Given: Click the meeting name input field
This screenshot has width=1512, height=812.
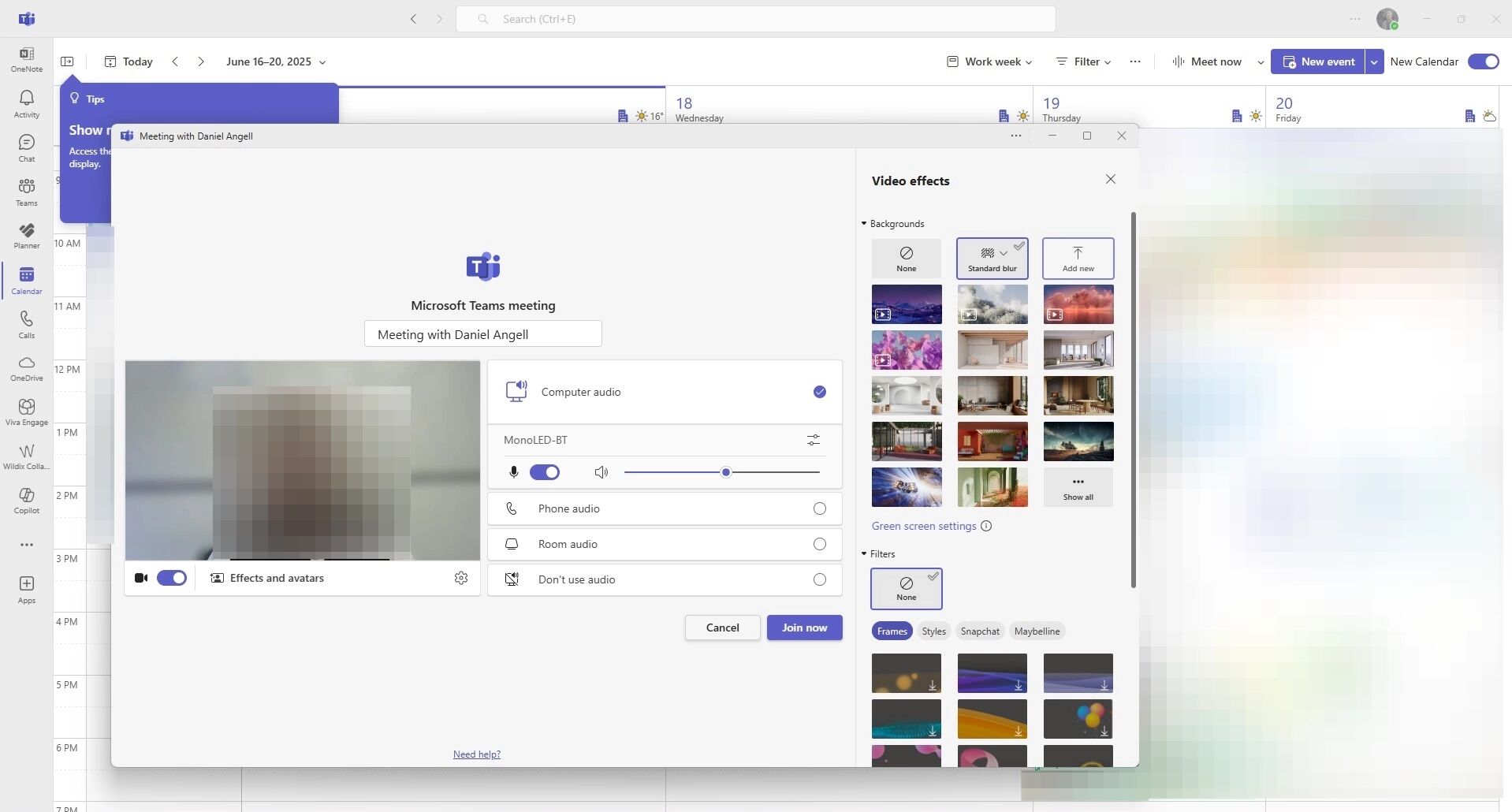Looking at the screenshot, I should coord(483,333).
